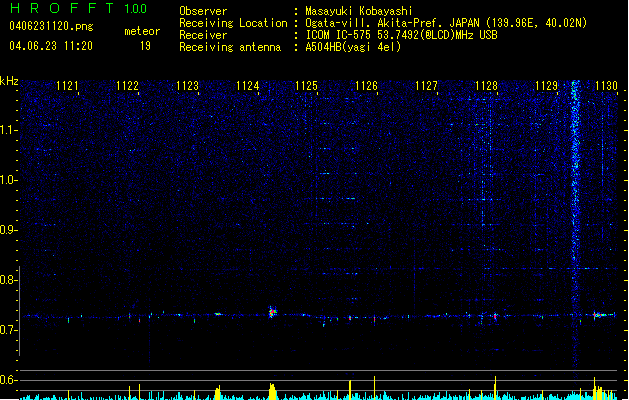Click the 'meteor' label

pos(142,31)
